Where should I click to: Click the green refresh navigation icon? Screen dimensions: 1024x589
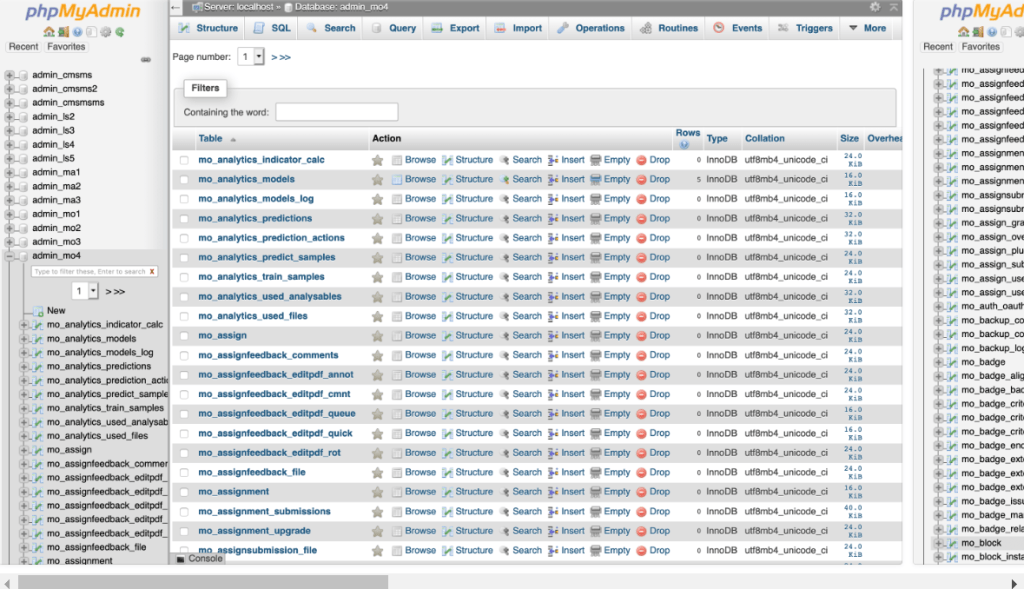pyautogui.click(x=119, y=32)
